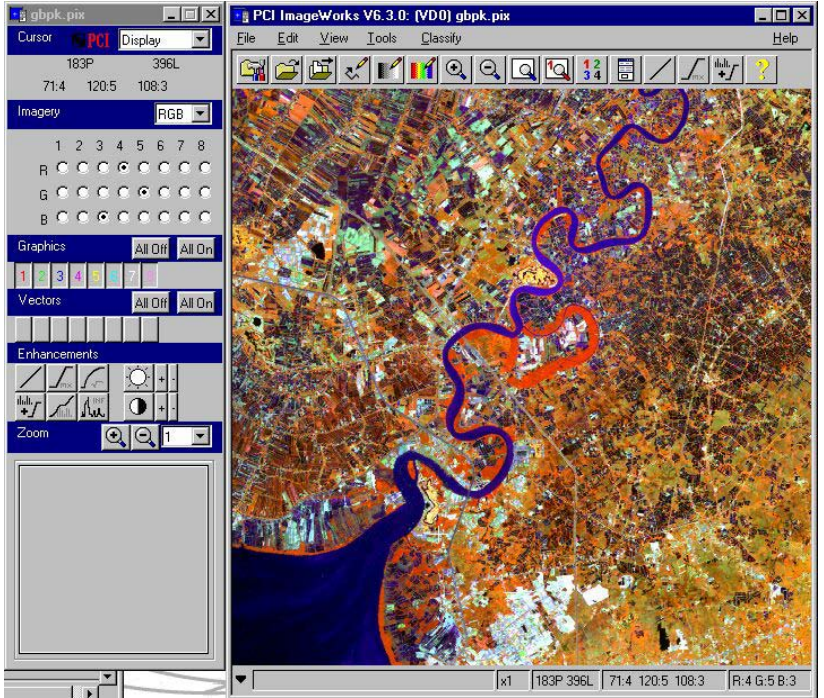Image resolution: width=824 pixels, height=698 pixels.
Task: Apply linear enhancement in the Enhancements panel
Action: [x=31, y=378]
